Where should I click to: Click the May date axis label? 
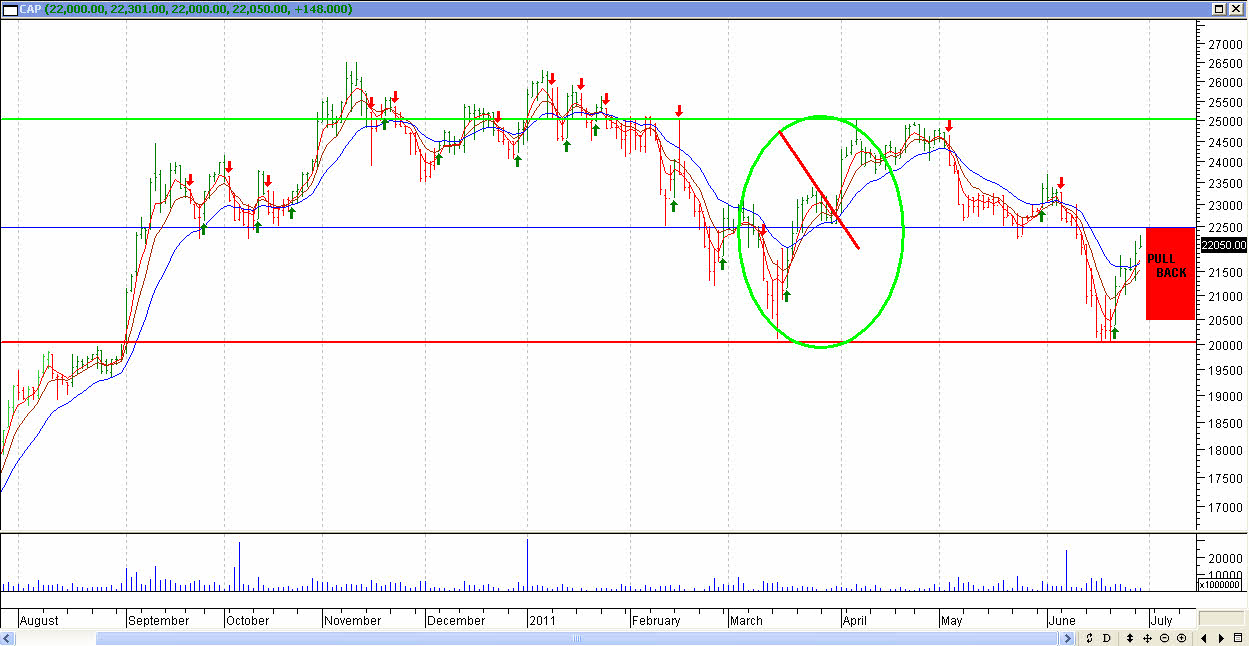[x=952, y=621]
